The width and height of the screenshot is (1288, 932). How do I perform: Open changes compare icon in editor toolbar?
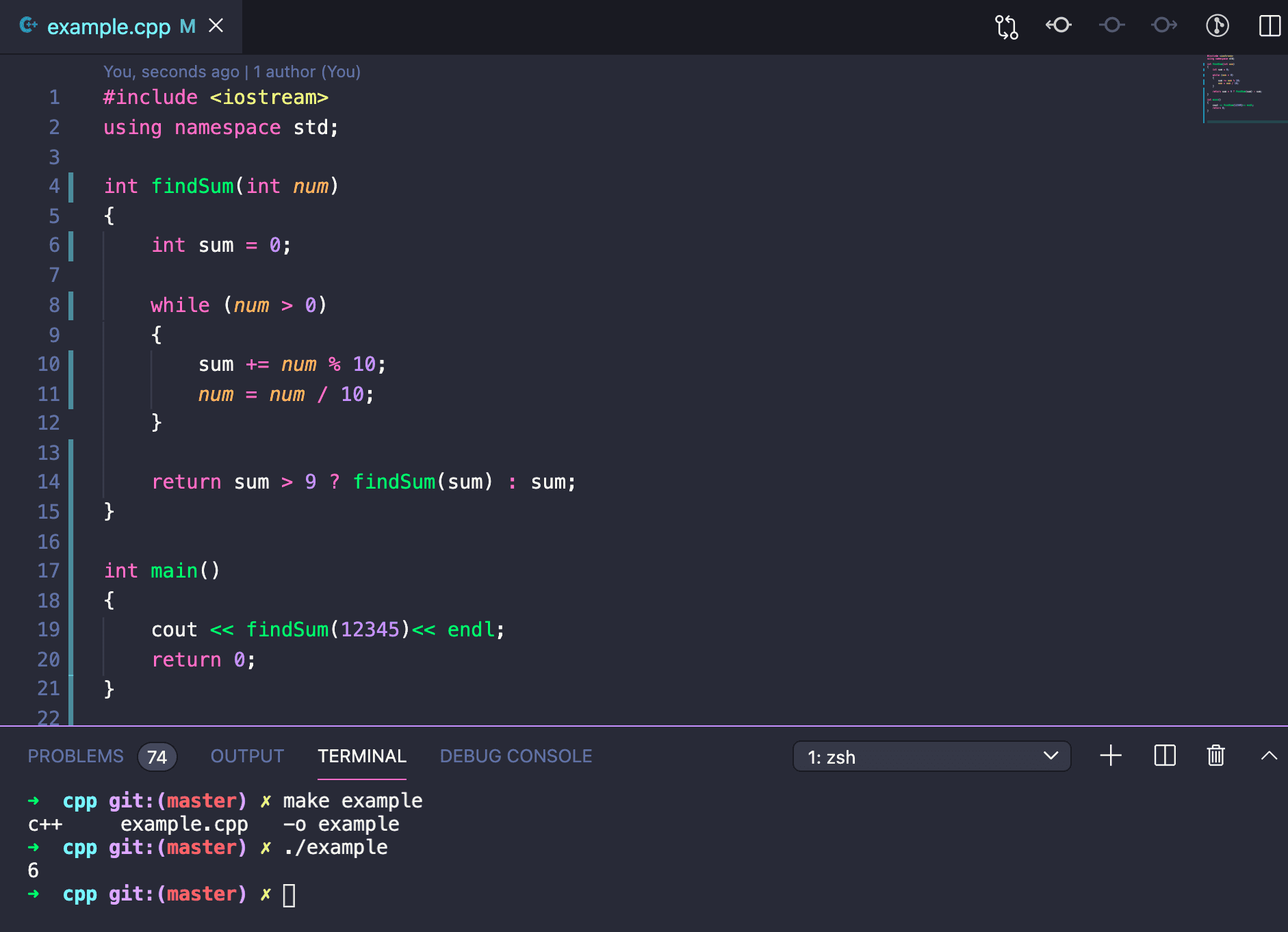point(1006,27)
